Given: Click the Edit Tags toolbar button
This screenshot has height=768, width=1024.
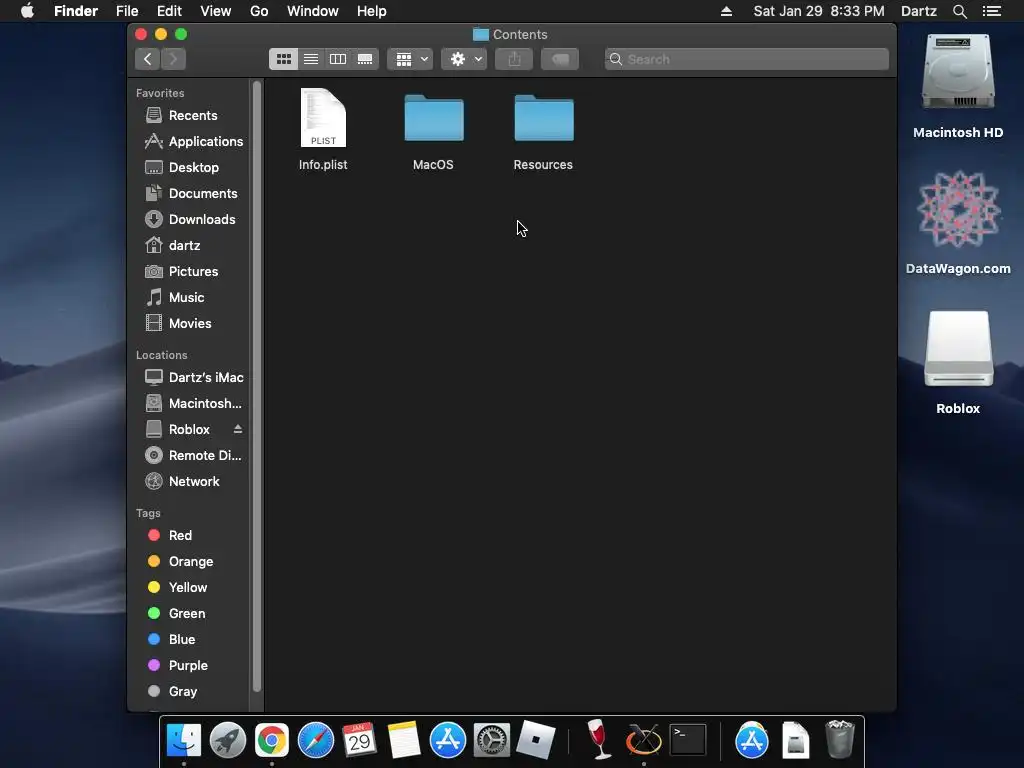Looking at the screenshot, I should pos(560,59).
